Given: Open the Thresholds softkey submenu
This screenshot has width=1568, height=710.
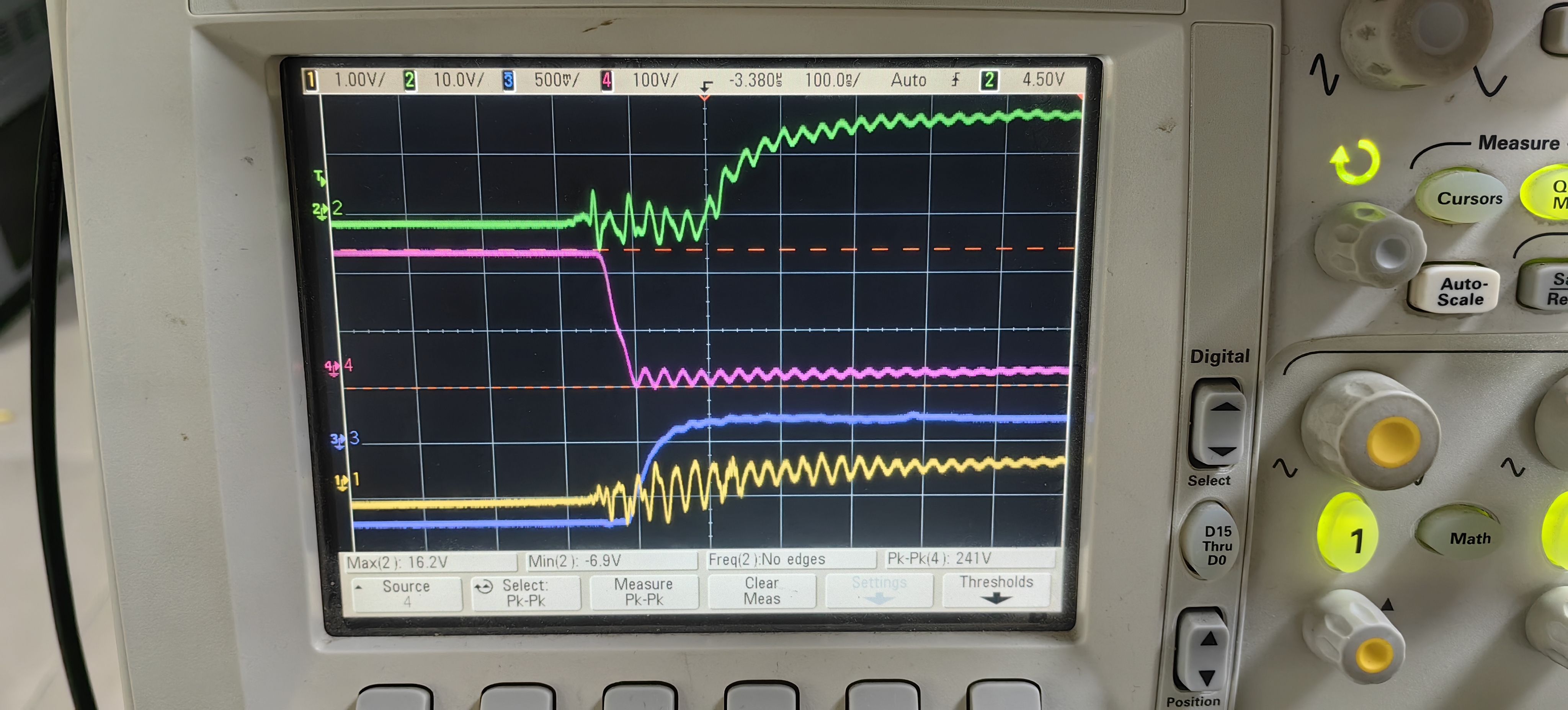Looking at the screenshot, I should (x=996, y=589).
